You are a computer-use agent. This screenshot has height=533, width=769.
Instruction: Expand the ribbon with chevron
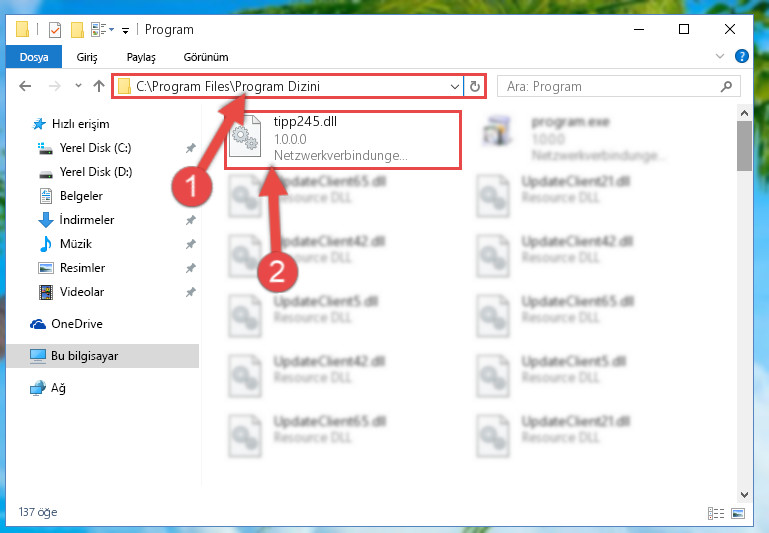[x=719, y=56]
